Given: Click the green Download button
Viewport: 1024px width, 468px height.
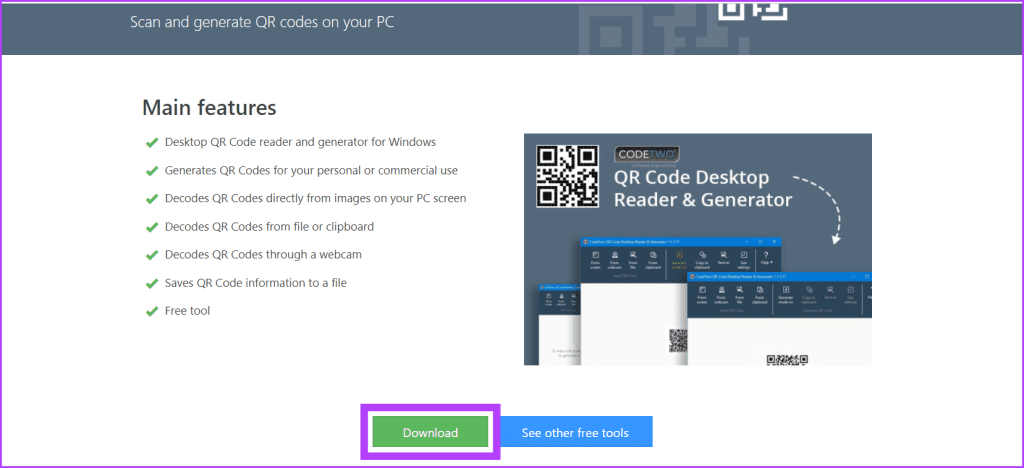Looking at the screenshot, I should coord(430,432).
